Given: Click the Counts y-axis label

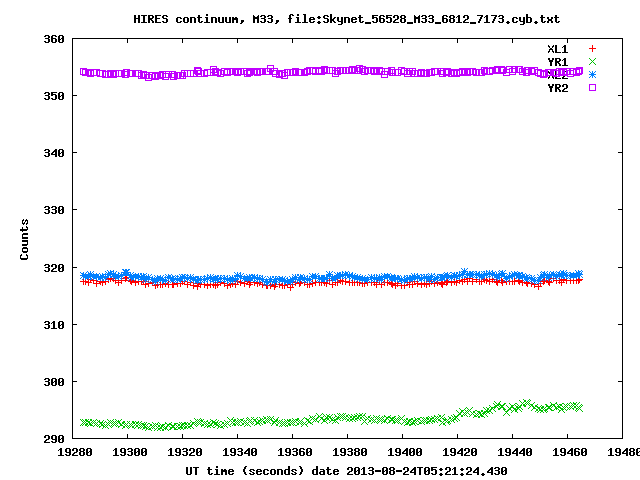Looking at the screenshot, I should point(24,239).
